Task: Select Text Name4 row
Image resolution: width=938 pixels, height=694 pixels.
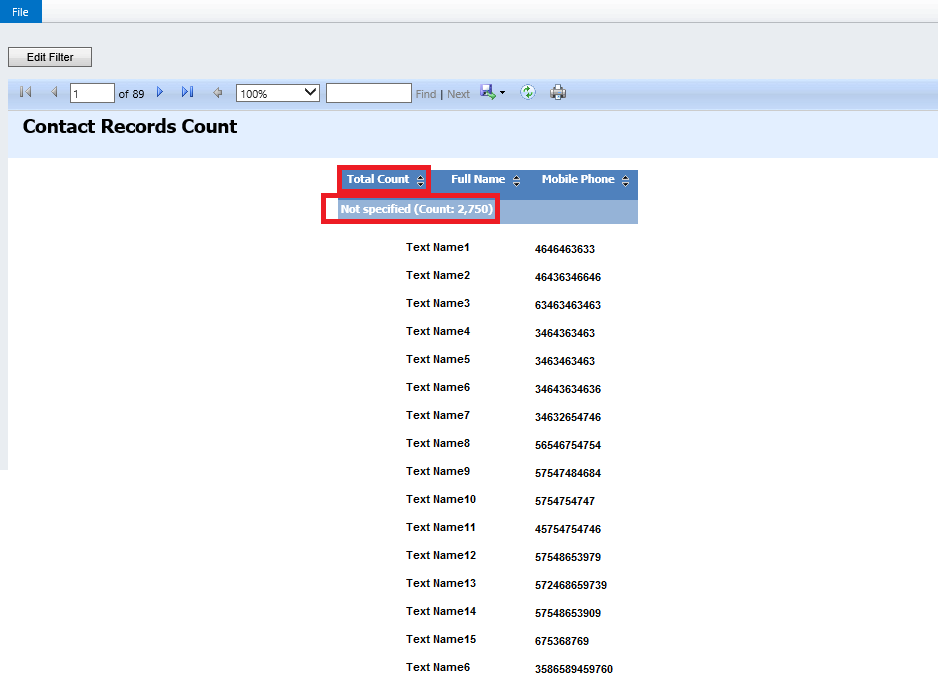Action: [x=438, y=331]
